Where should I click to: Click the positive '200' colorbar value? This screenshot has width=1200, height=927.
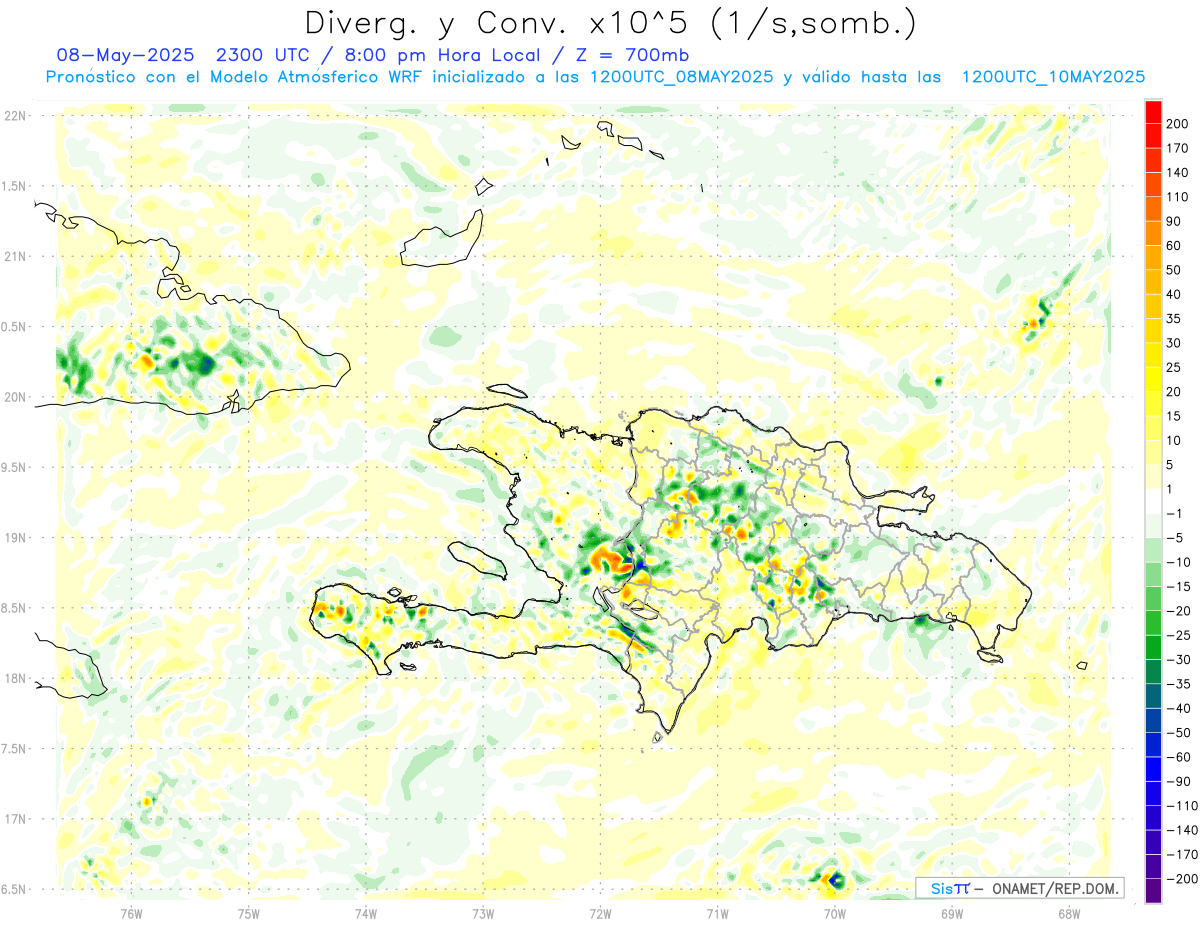tap(1177, 124)
